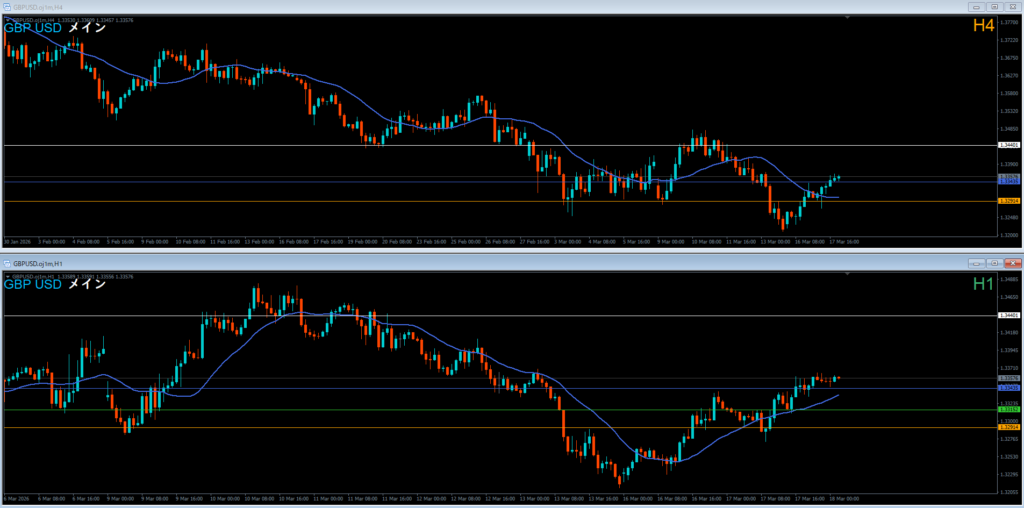Minimize the GBPUSD H1 chart window
Screen dimensions: 1024x508
click(x=976, y=262)
